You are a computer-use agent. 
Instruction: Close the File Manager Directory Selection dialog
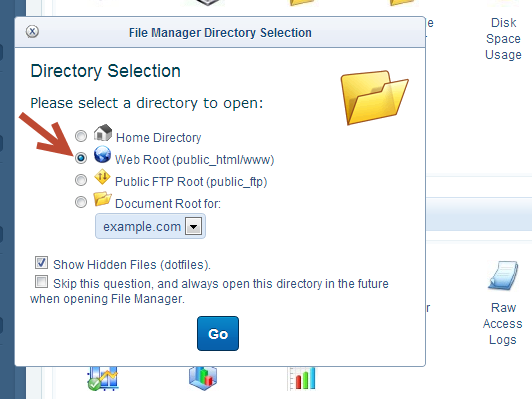pyautogui.click(x=32, y=32)
